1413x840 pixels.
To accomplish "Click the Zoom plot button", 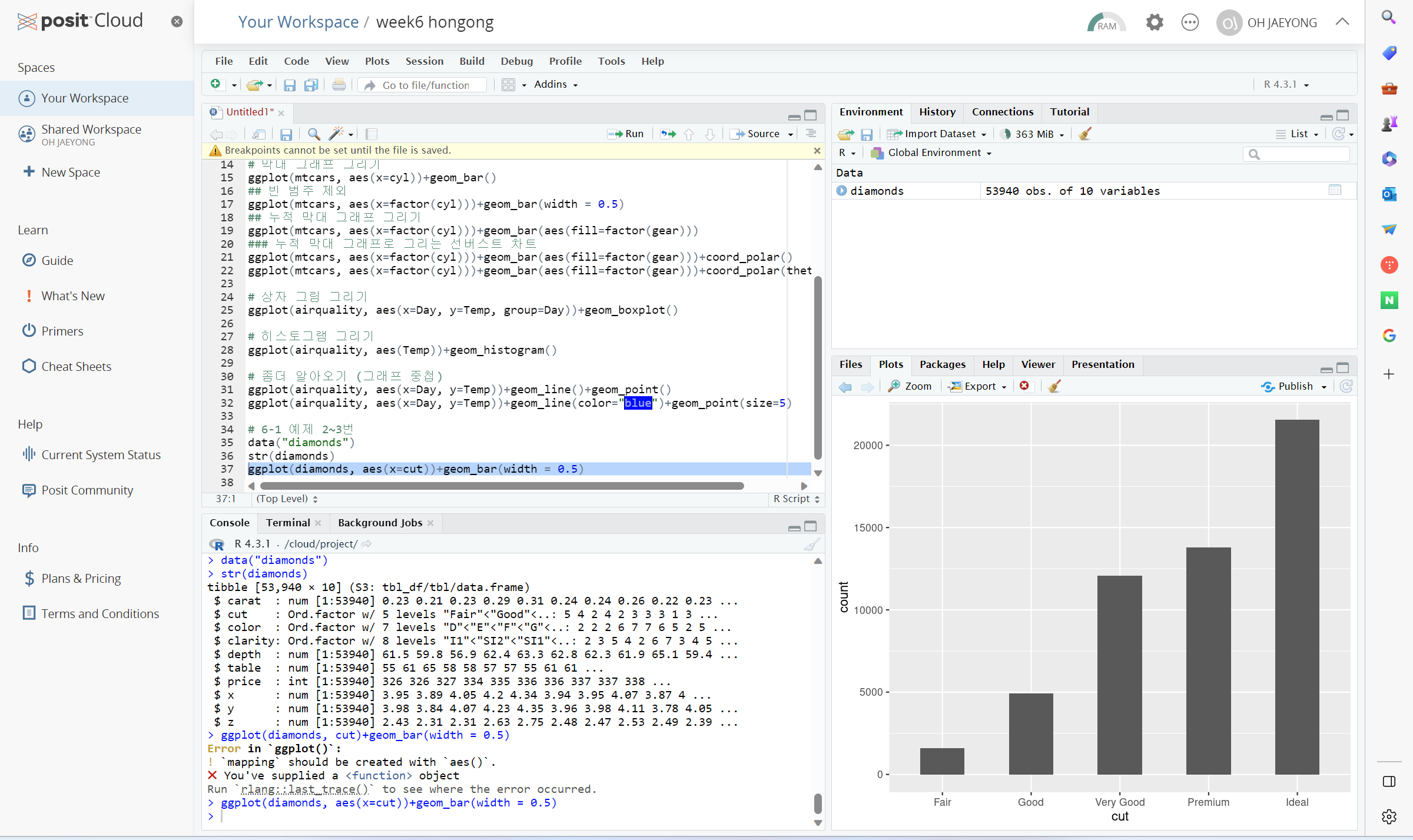I will [x=910, y=386].
